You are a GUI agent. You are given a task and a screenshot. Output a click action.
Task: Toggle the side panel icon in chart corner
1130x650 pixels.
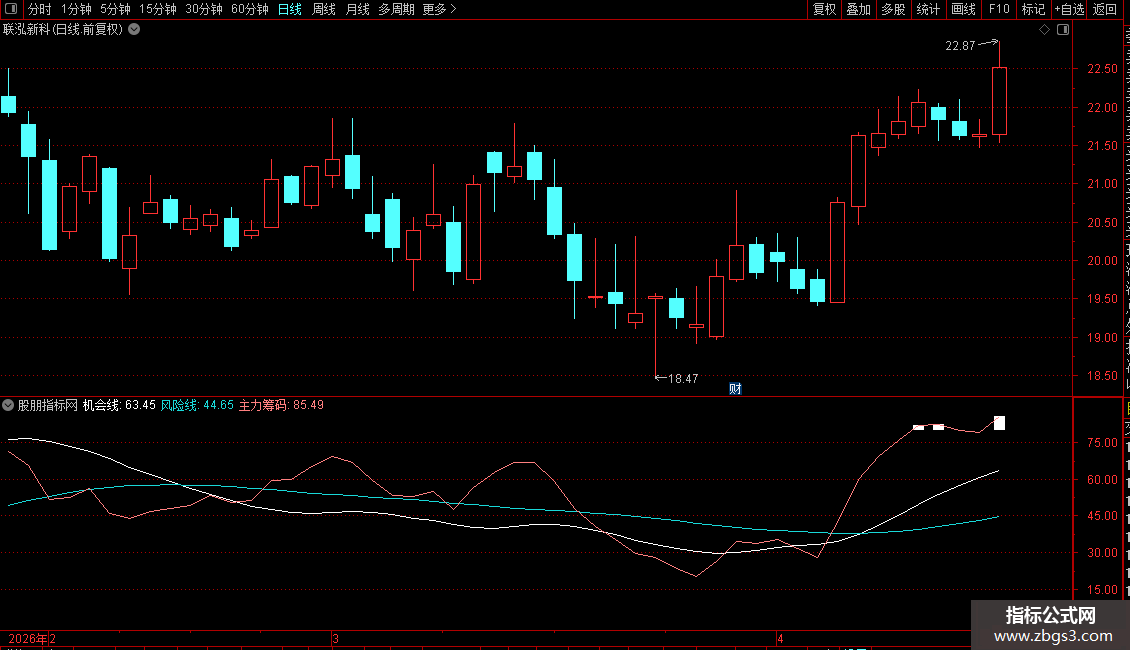(1063, 30)
